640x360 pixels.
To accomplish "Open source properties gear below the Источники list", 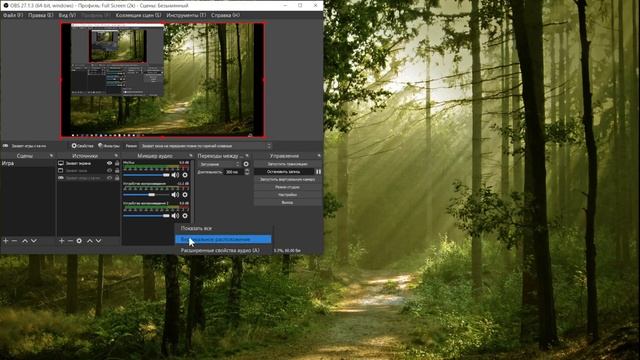I will (79, 241).
